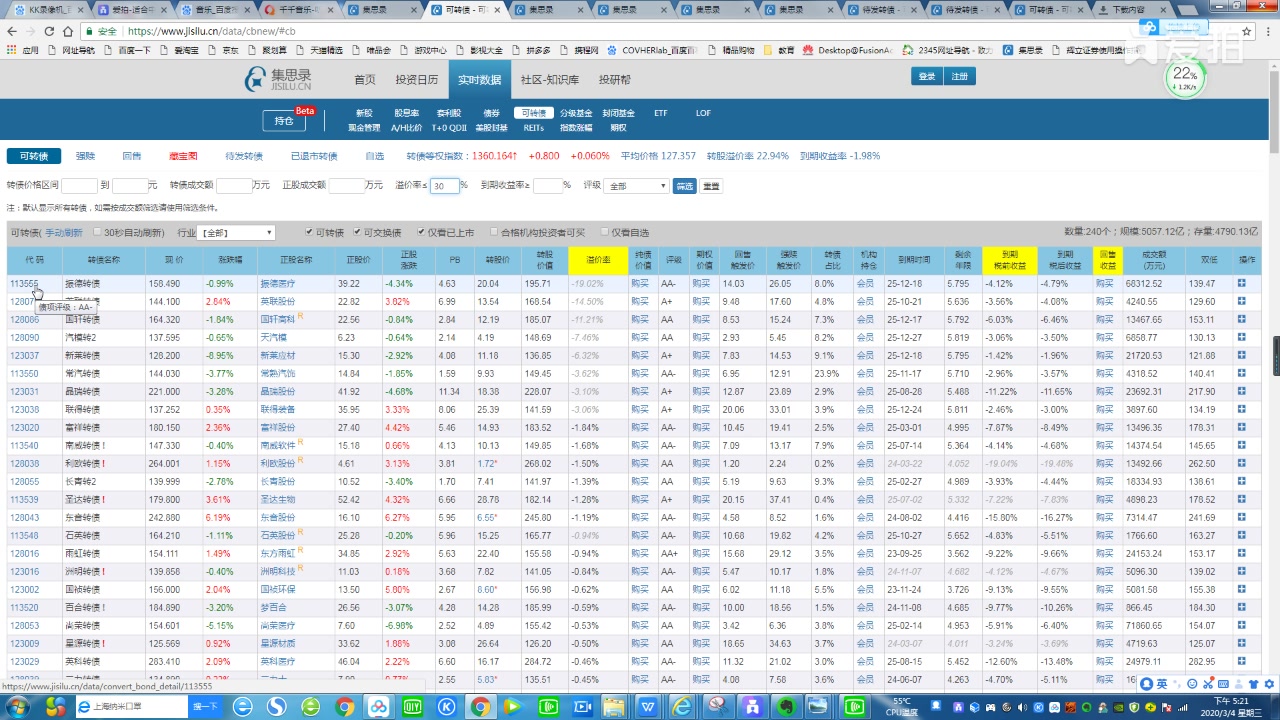Image resolution: width=1280 pixels, height=720 pixels.
Task: Sort by the 现价 column header
Action: 174,260
